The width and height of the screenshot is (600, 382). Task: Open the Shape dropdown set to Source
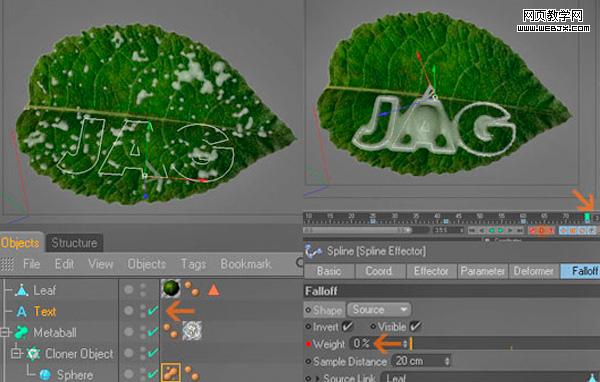[379, 309]
